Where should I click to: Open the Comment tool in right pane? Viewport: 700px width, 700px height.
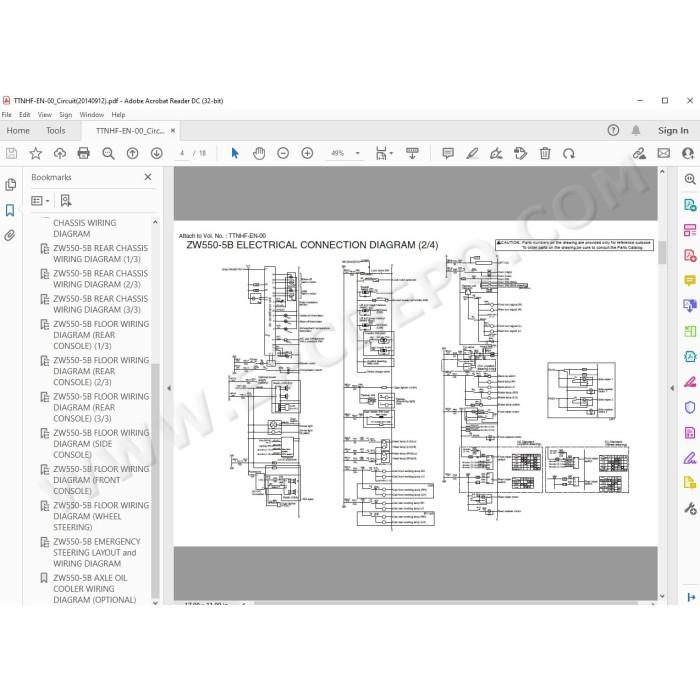point(690,281)
